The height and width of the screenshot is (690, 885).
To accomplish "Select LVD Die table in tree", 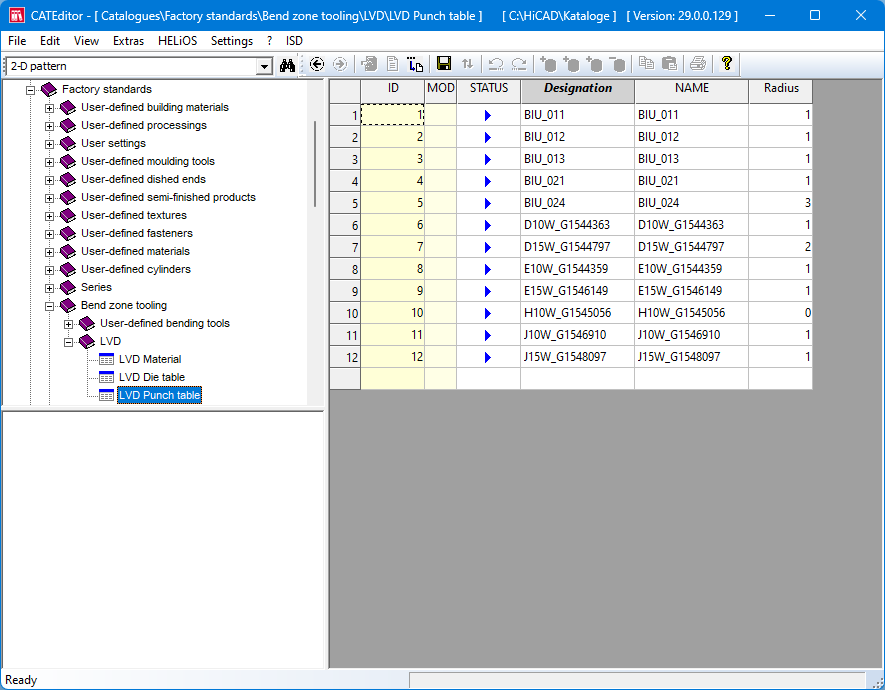I will 151,377.
